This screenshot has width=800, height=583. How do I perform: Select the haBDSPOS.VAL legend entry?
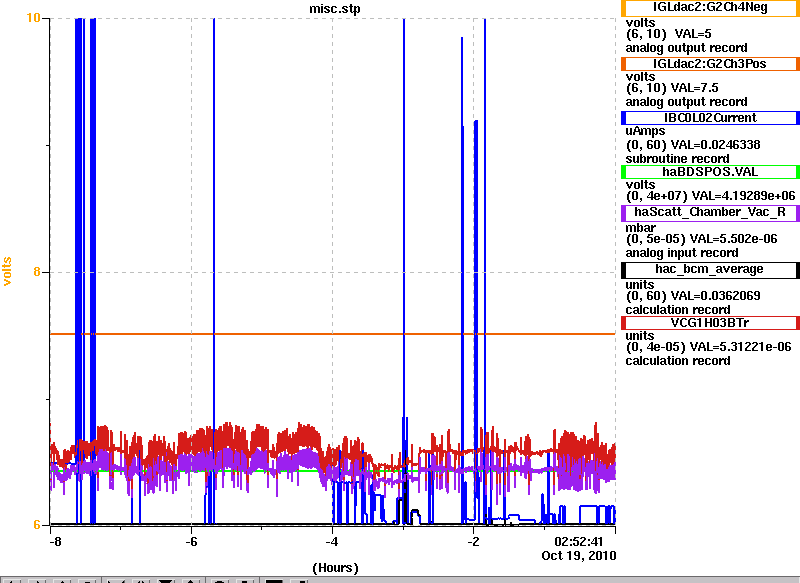tap(710, 172)
